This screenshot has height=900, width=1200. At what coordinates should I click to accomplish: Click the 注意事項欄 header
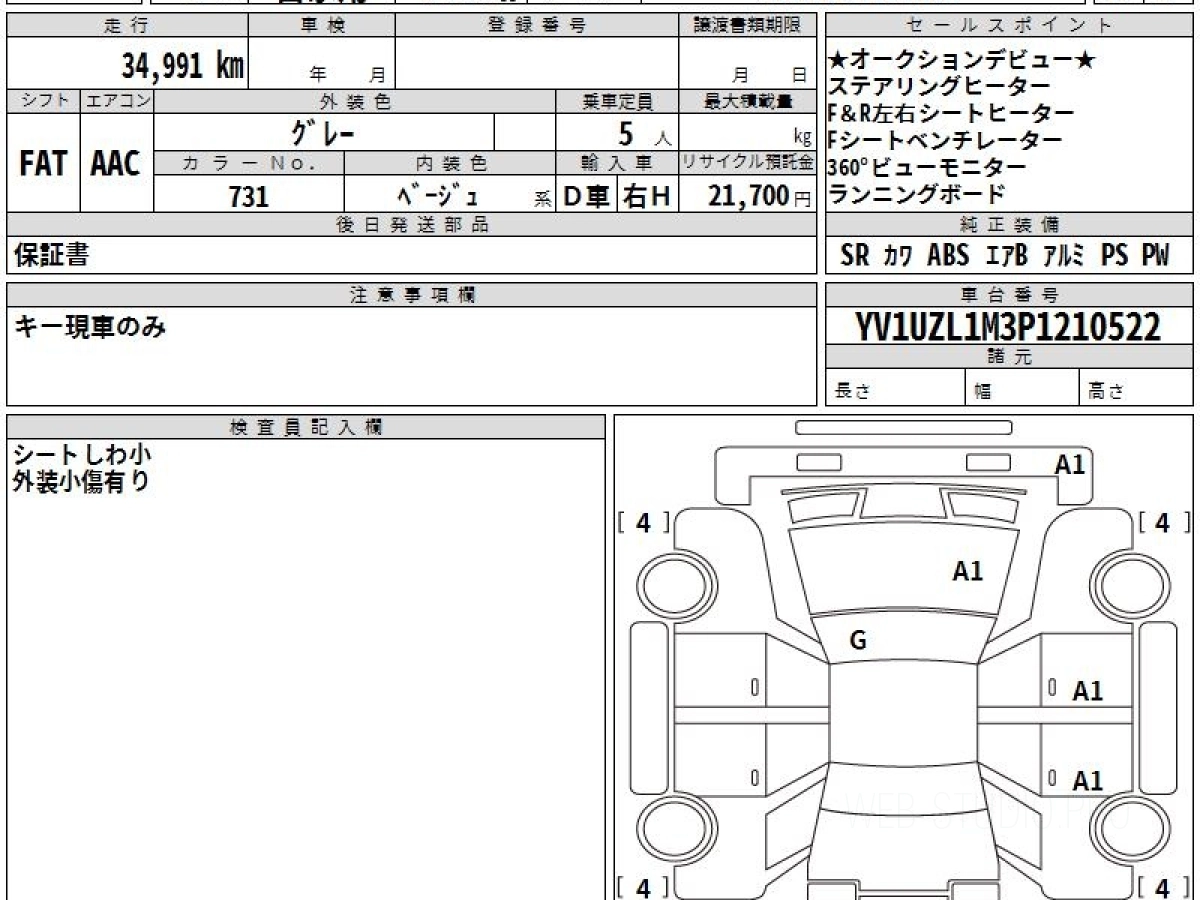(412, 295)
